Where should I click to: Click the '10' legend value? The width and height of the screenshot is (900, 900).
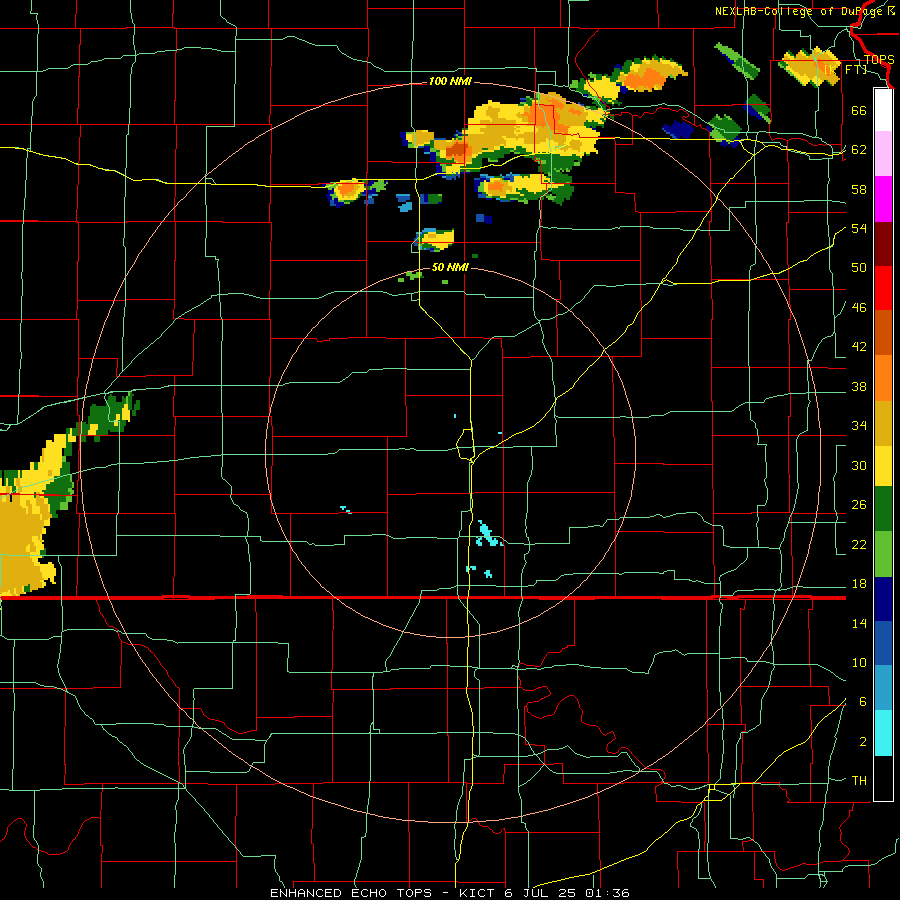tap(859, 663)
